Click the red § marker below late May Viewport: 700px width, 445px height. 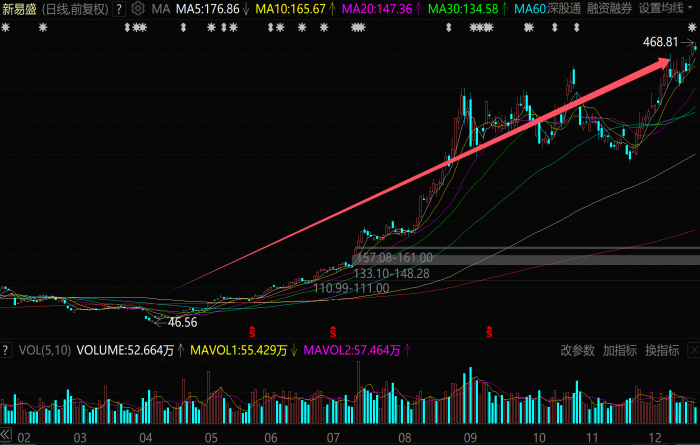[252, 329]
